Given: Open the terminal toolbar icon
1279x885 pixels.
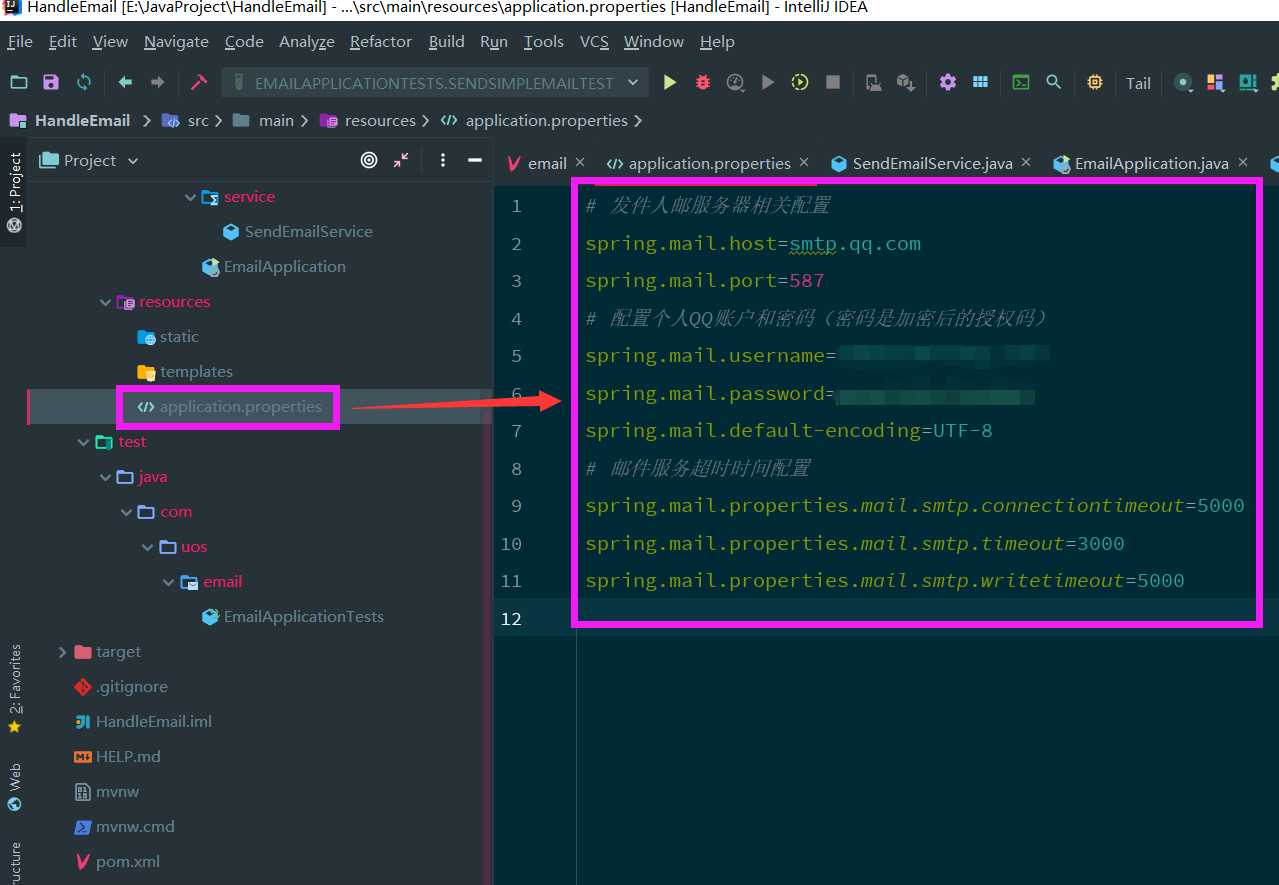Looking at the screenshot, I should pyautogui.click(x=1021, y=82).
